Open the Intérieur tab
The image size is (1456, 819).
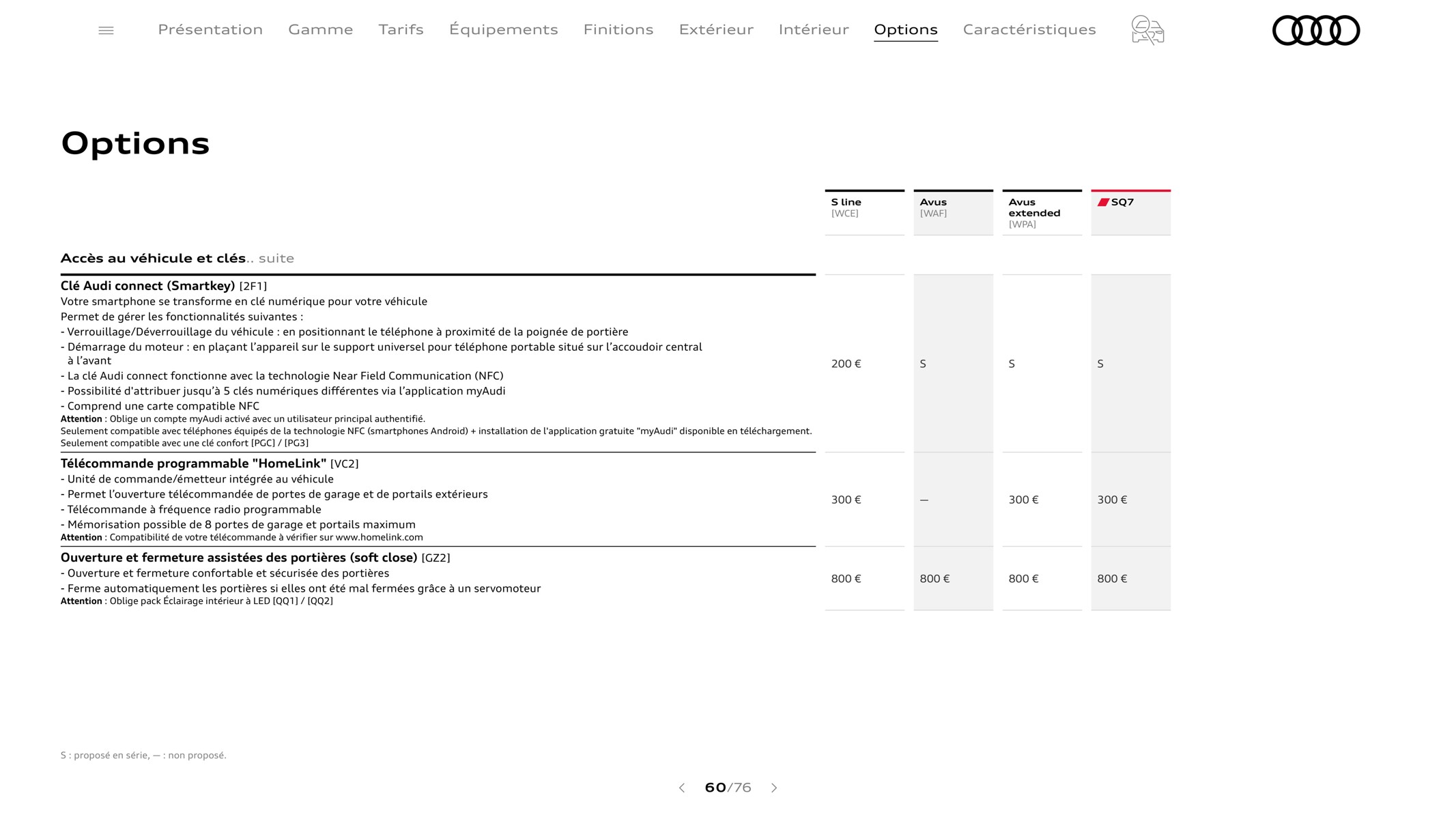point(814,29)
